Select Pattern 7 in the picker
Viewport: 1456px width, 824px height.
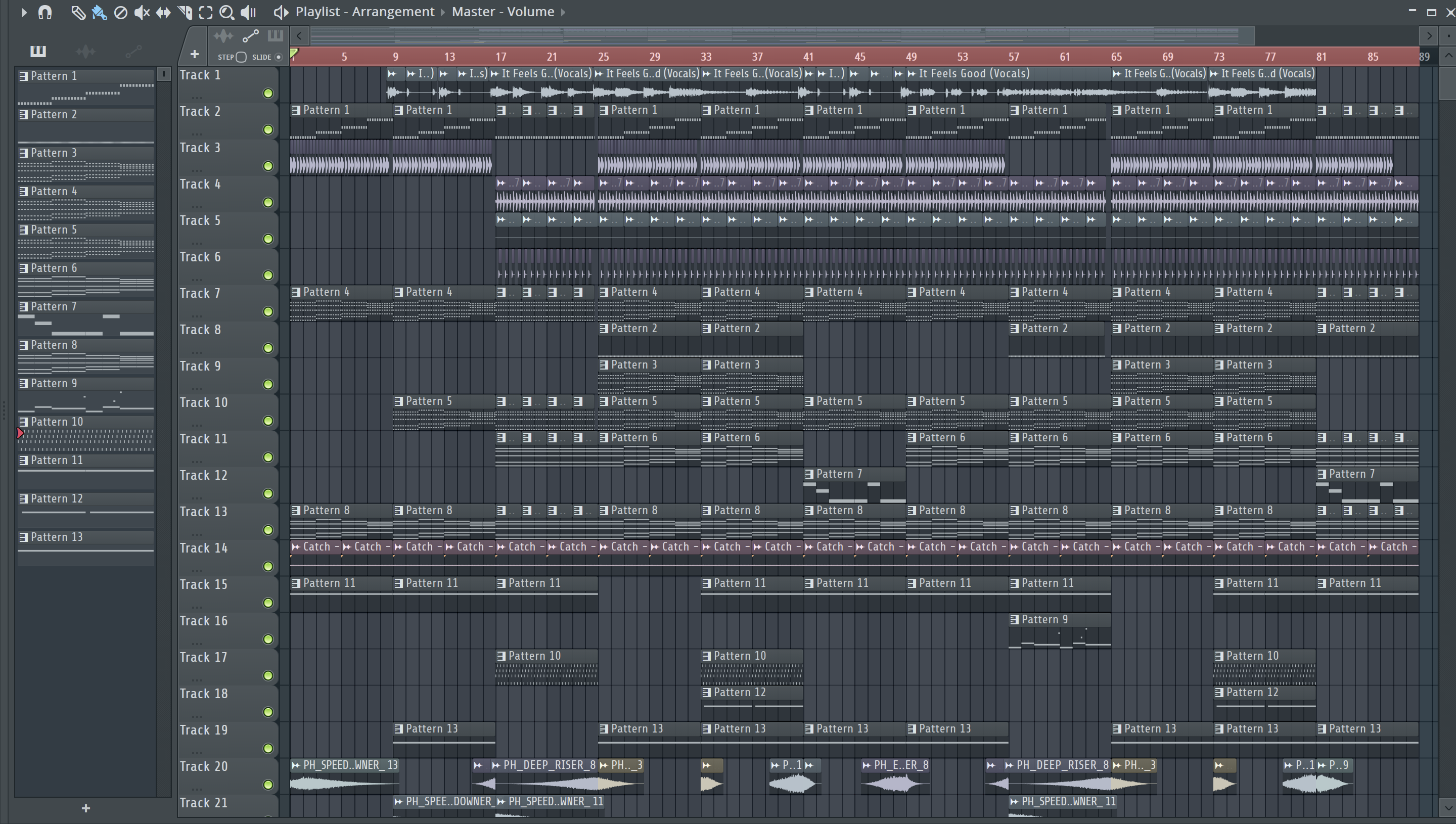(x=85, y=319)
